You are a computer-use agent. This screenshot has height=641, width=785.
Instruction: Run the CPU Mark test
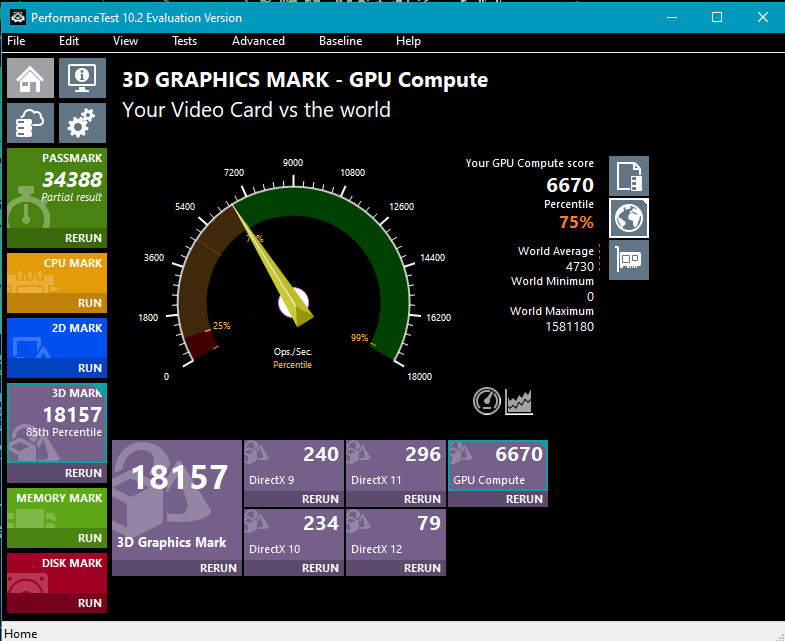(x=57, y=303)
